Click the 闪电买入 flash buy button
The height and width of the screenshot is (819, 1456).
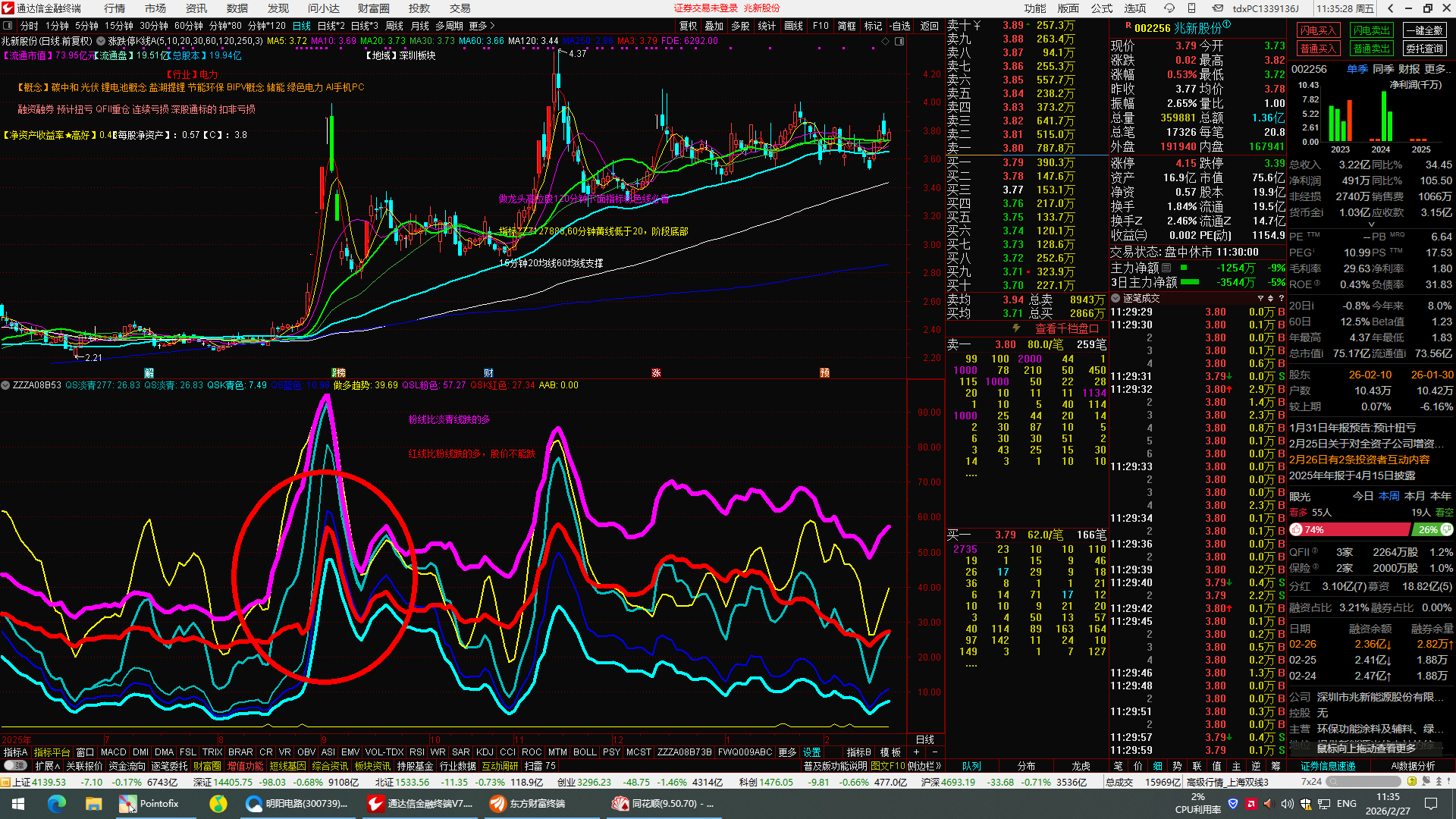[1317, 30]
